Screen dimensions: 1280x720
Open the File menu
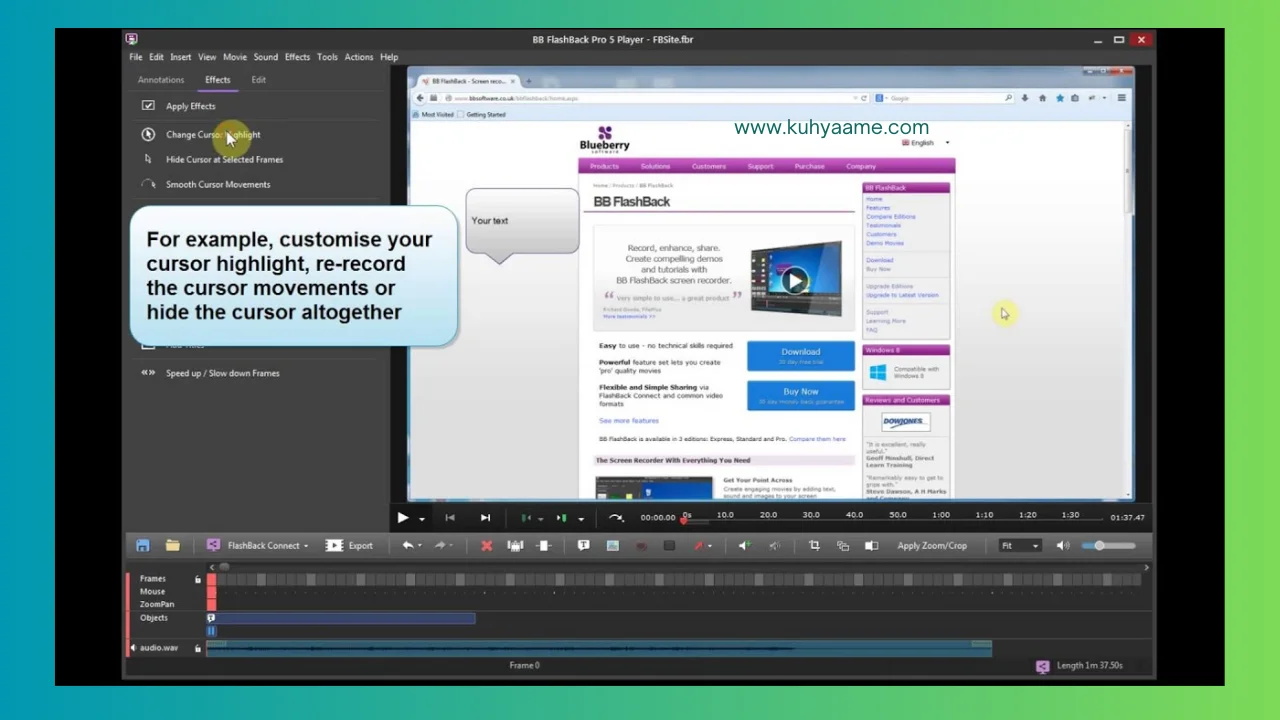pyautogui.click(x=135, y=57)
